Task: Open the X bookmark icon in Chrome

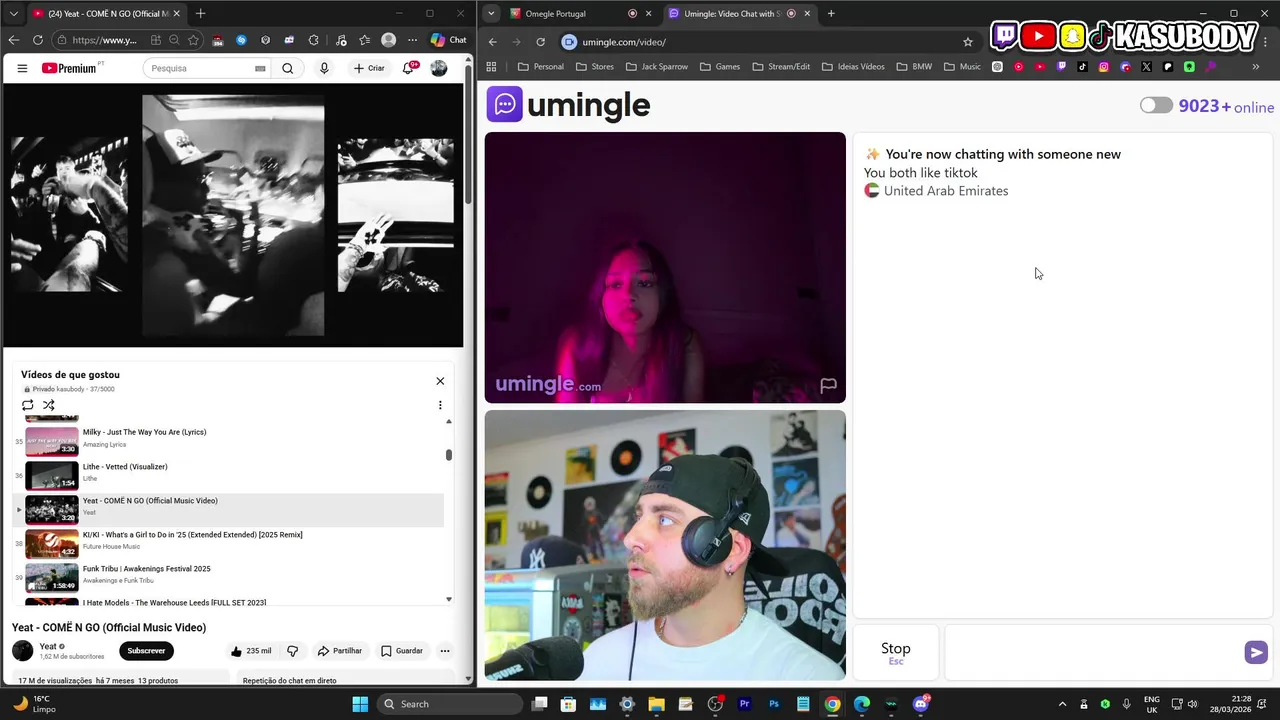Action: pyautogui.click(x=1146, y=67)
